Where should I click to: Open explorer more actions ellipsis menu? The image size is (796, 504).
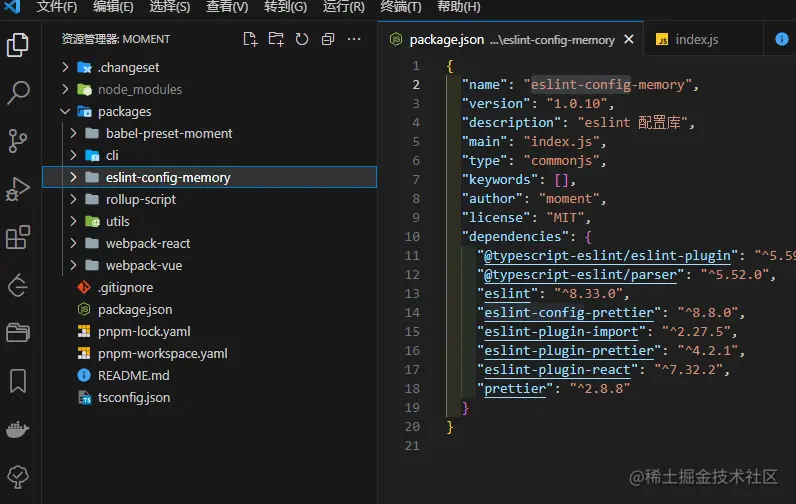(354, 39)
